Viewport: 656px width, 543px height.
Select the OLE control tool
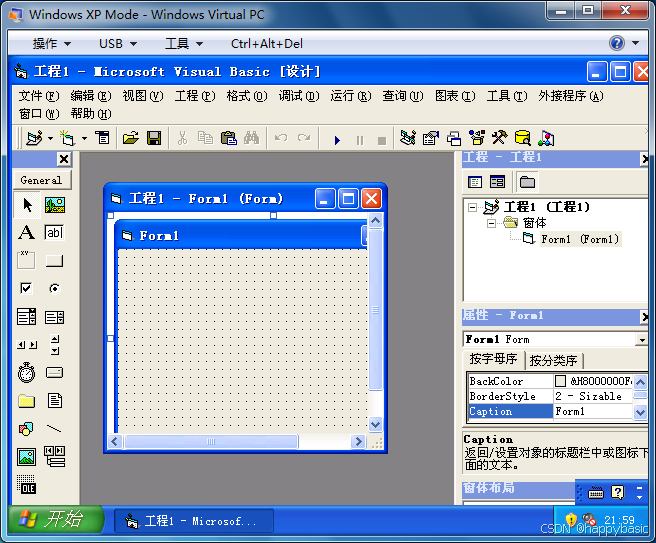click(x=26, y=484)
